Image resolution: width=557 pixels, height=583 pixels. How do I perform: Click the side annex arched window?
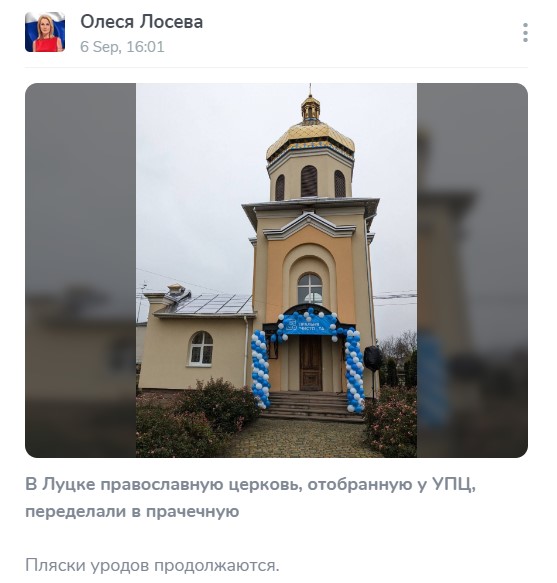[x=201, y=348]
